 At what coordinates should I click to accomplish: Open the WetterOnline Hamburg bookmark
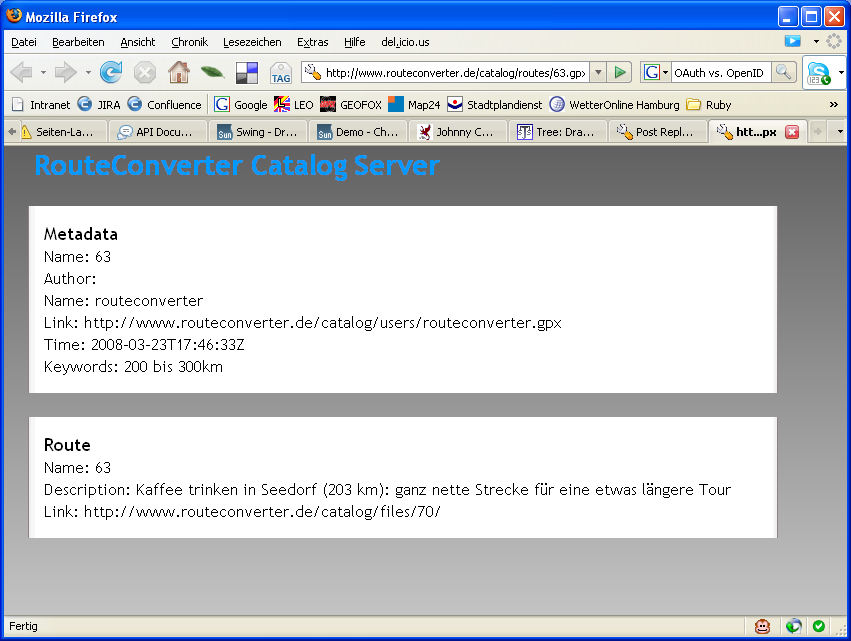pos(614,104)
